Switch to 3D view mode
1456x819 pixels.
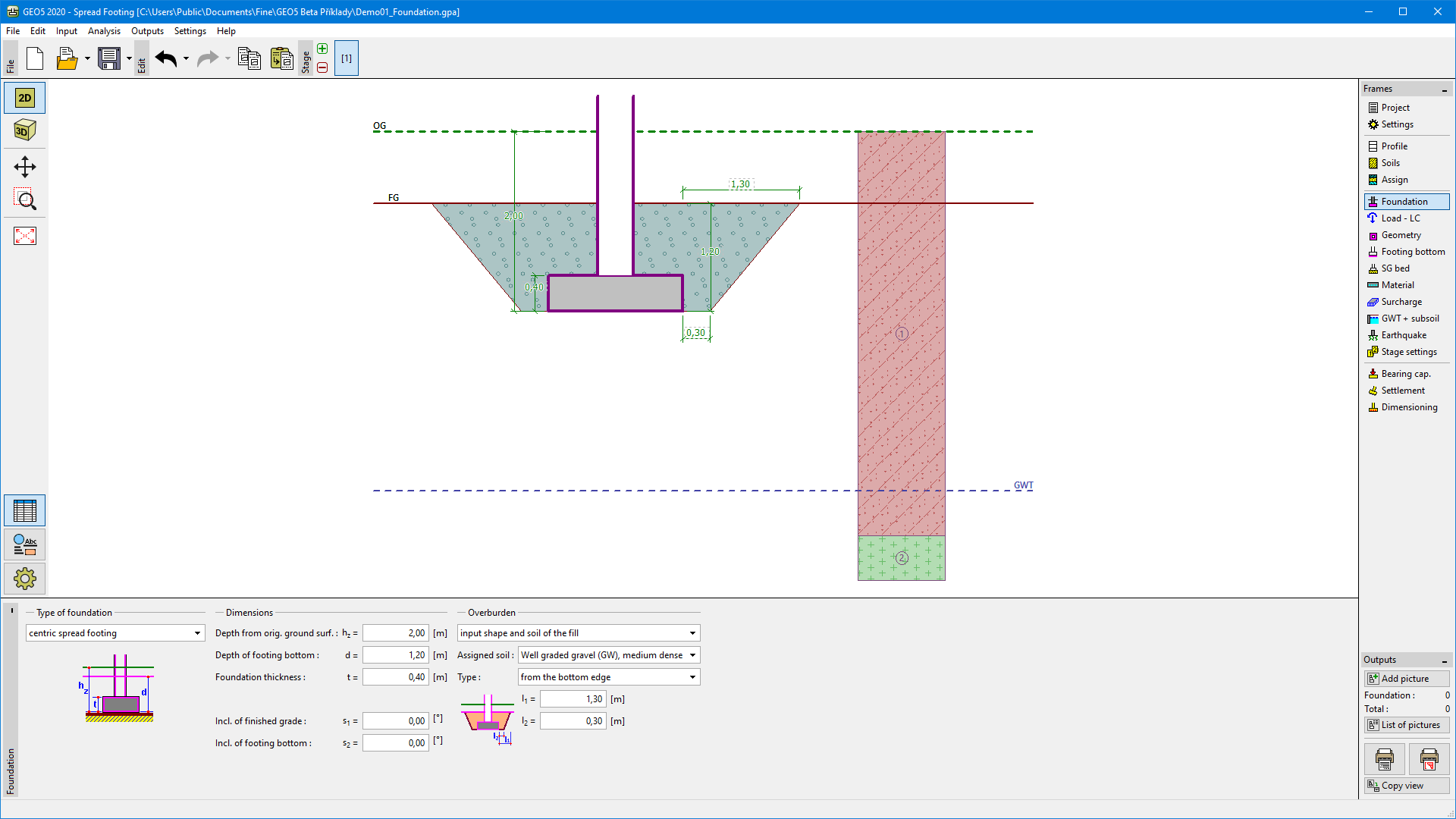(25, 130)
